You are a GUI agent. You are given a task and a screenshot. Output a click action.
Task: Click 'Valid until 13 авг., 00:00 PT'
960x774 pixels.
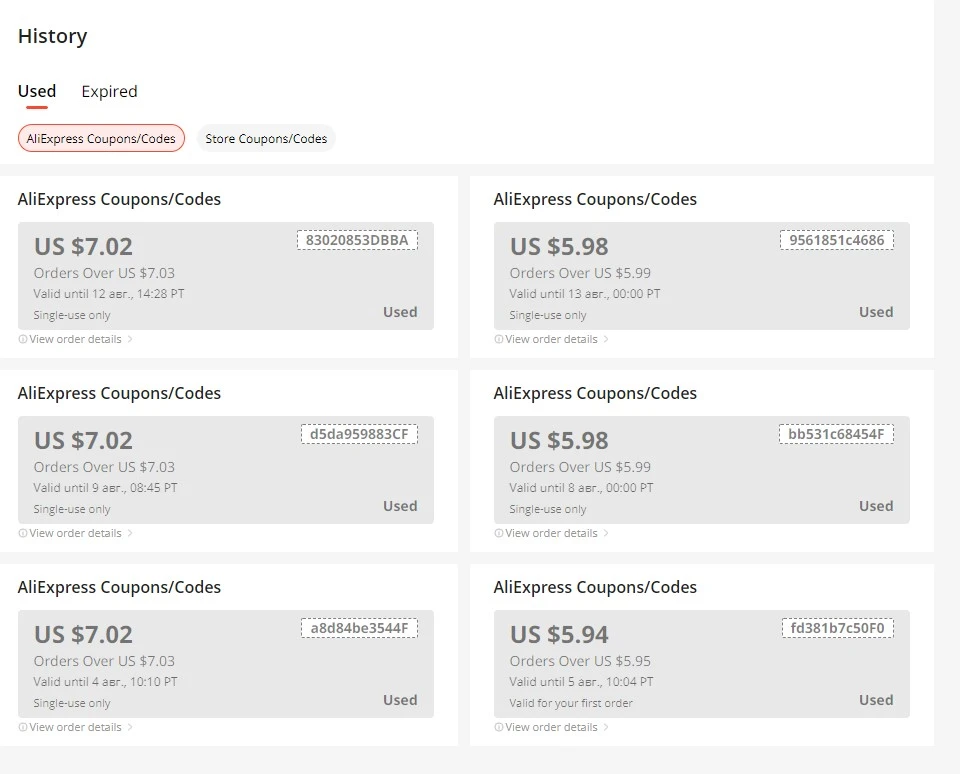tap(585, 294)
